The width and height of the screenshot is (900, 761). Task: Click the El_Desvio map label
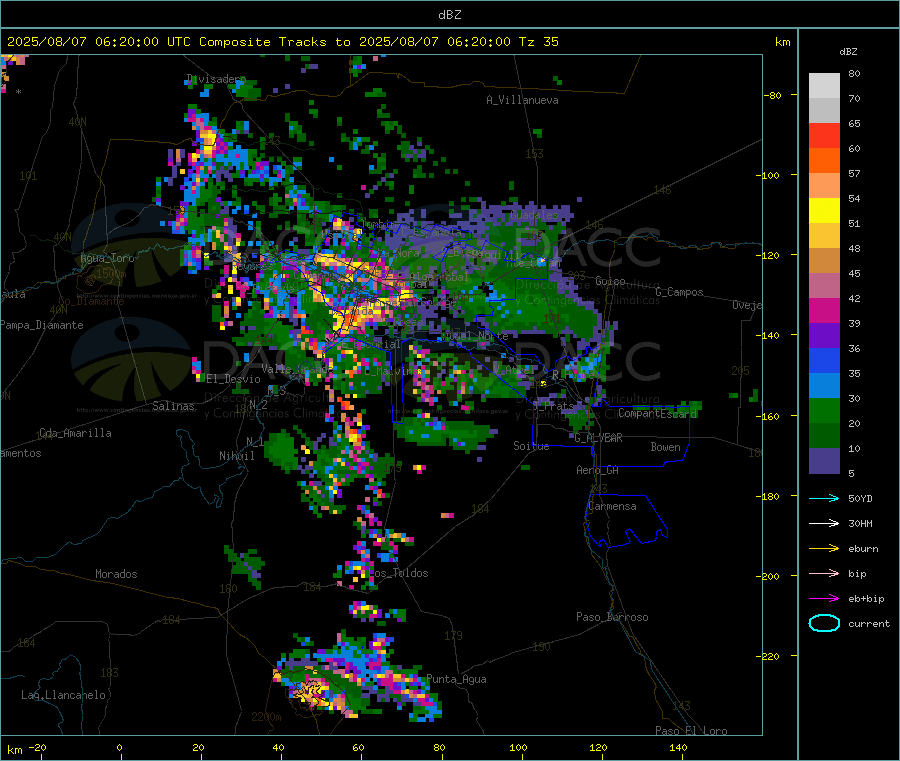(233, 379)
